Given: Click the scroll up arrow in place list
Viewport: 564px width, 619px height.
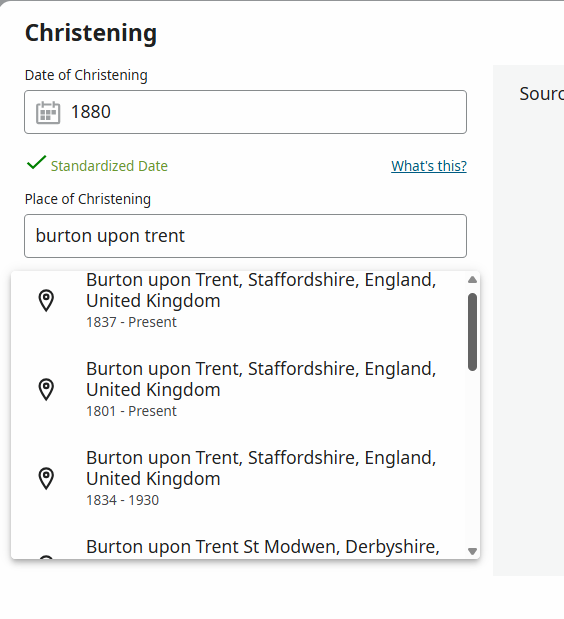Looking at the screenshot, I should click(472, 280).
